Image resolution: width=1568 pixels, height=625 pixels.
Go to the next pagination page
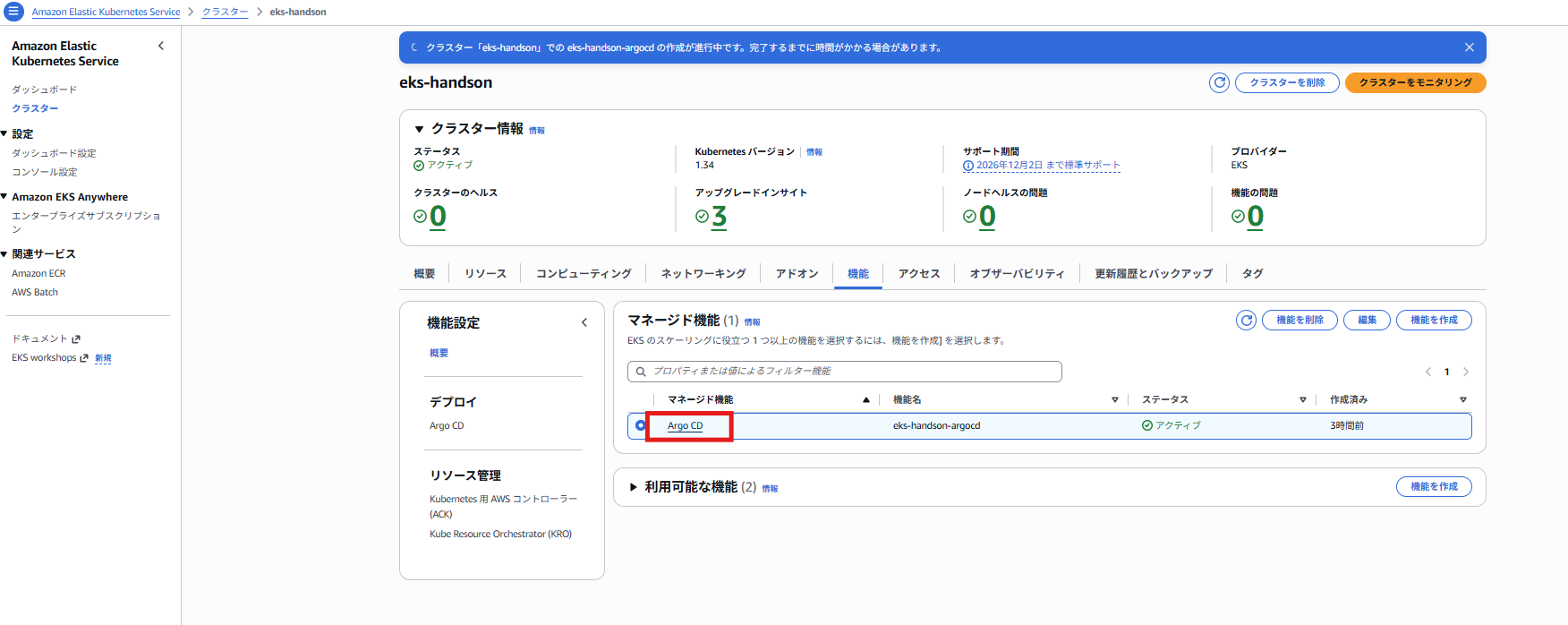[1466, 372]
